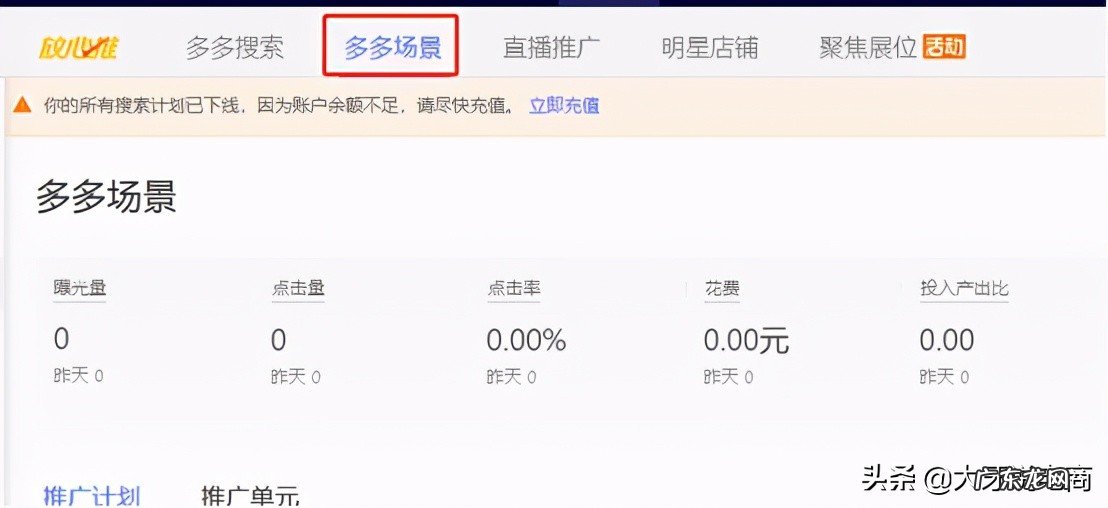Image resolution: width=1108 pixels, height=508 pixels.
Task: Click the 多多场景 page heading
Action: point(106,196)
